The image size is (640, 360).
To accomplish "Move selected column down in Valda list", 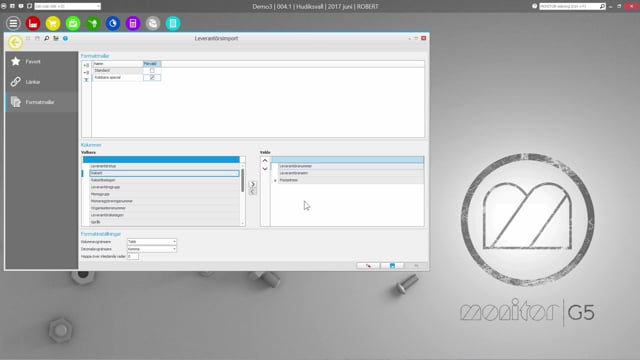I will (265, 169).
